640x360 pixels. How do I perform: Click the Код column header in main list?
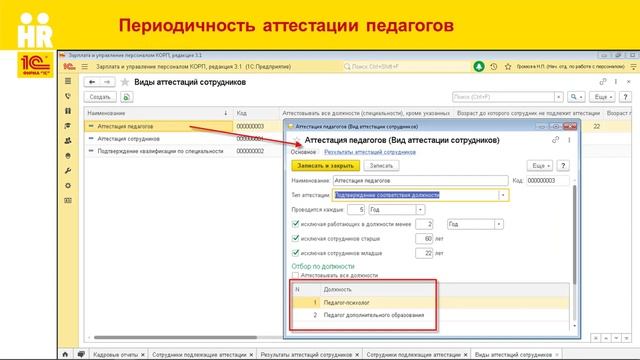click(x=256, y=113)
